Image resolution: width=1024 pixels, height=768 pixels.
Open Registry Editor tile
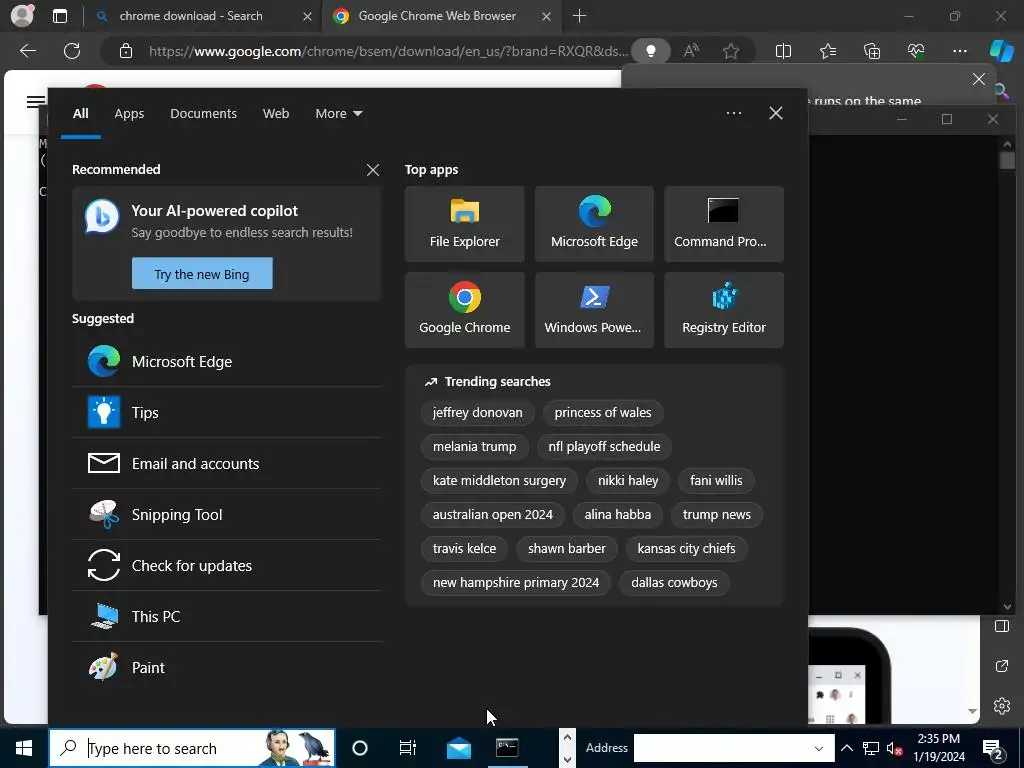(x=724, y=310)
